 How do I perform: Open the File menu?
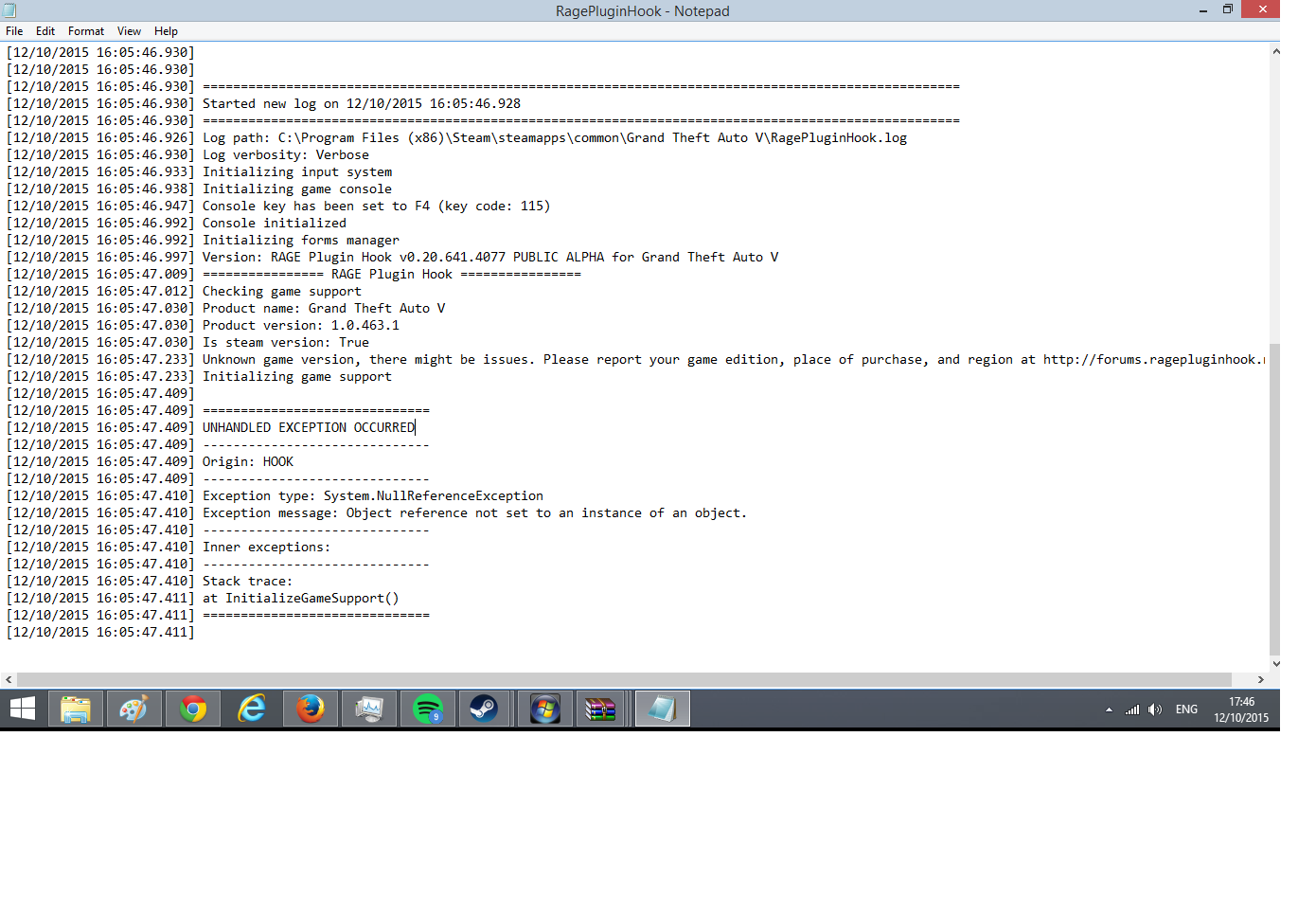point(14,31)
